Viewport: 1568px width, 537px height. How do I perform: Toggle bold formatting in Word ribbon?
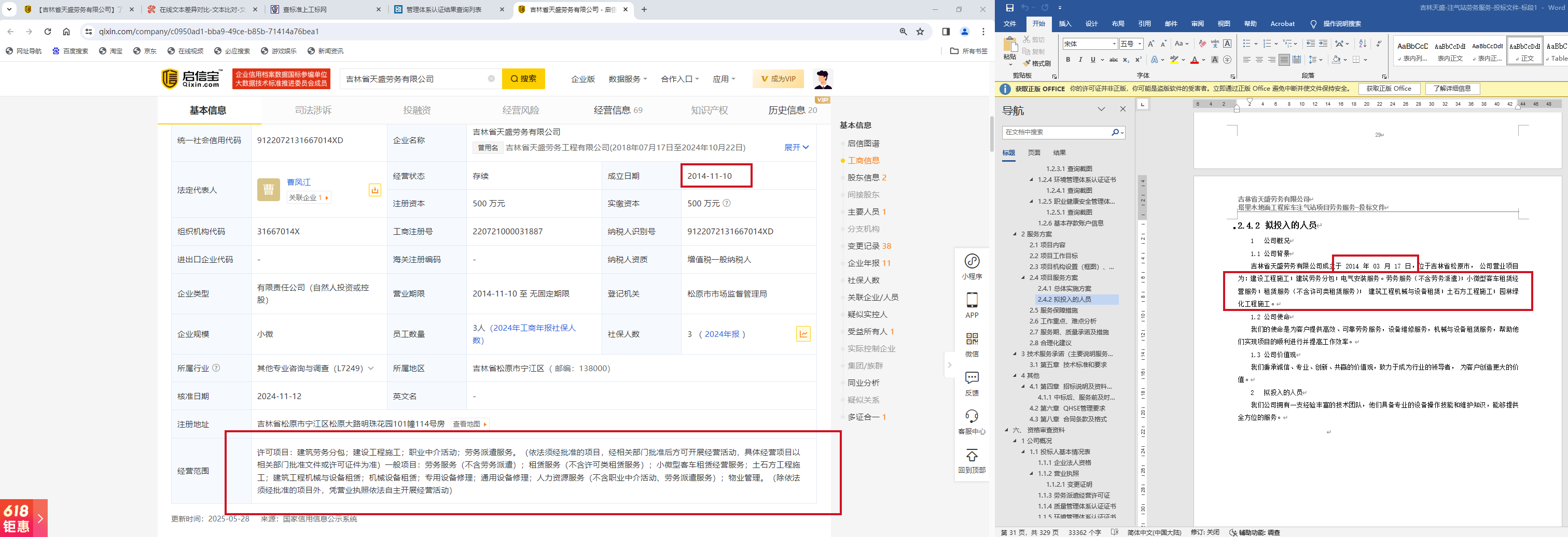[x=1067, y=60]
